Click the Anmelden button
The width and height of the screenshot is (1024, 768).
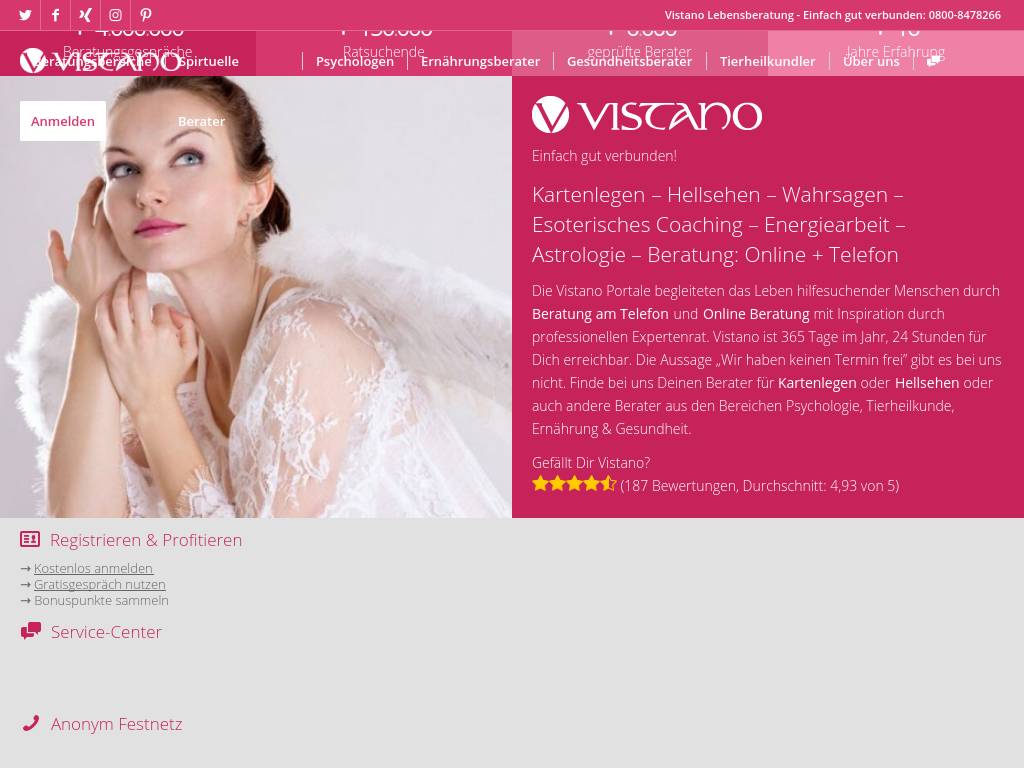[63, 121]
